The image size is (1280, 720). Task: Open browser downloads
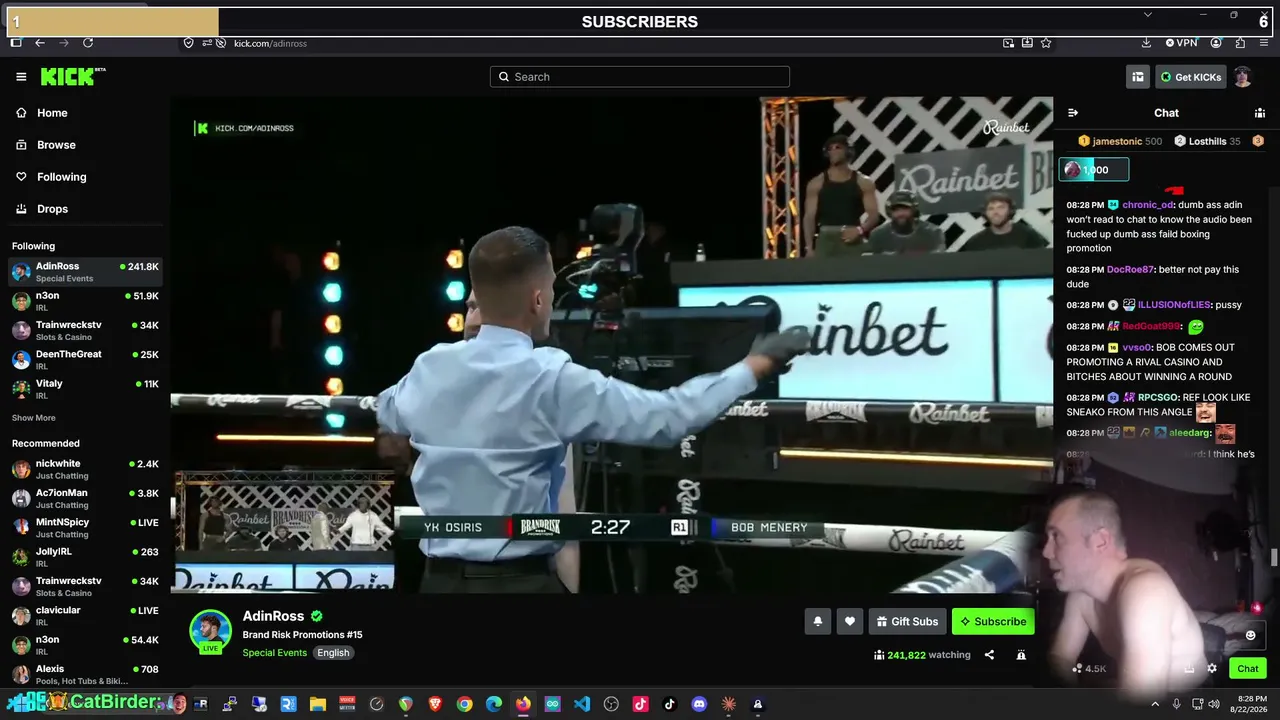click(1146, 43)
